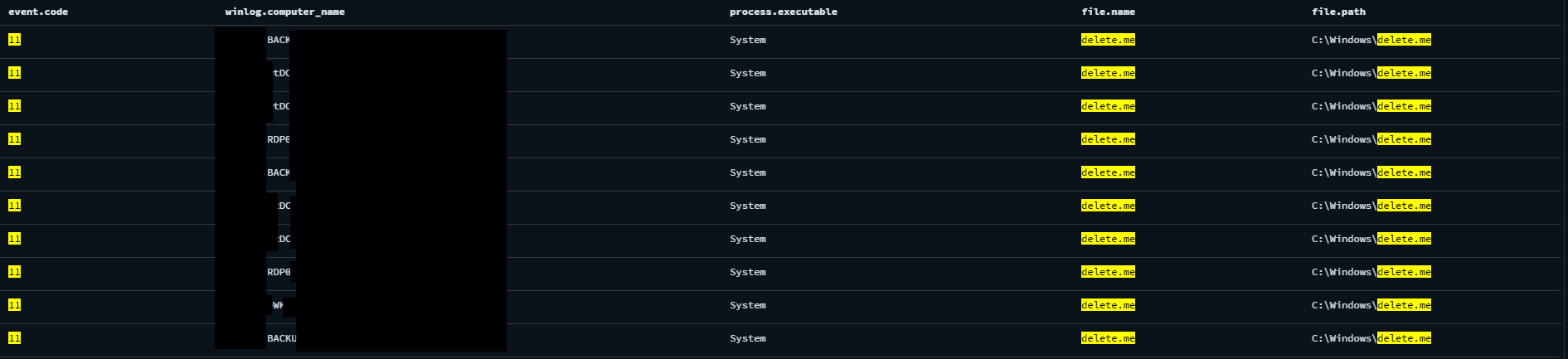Click the process.executable column header
This screenshot has height=359, width=1568.
(784, 12)
